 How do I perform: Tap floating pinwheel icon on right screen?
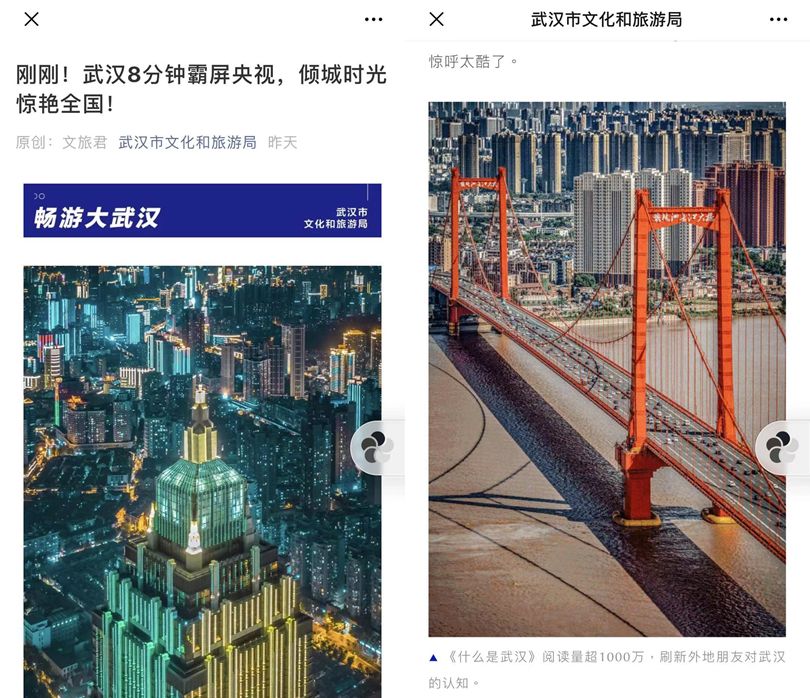pos(782,448)
